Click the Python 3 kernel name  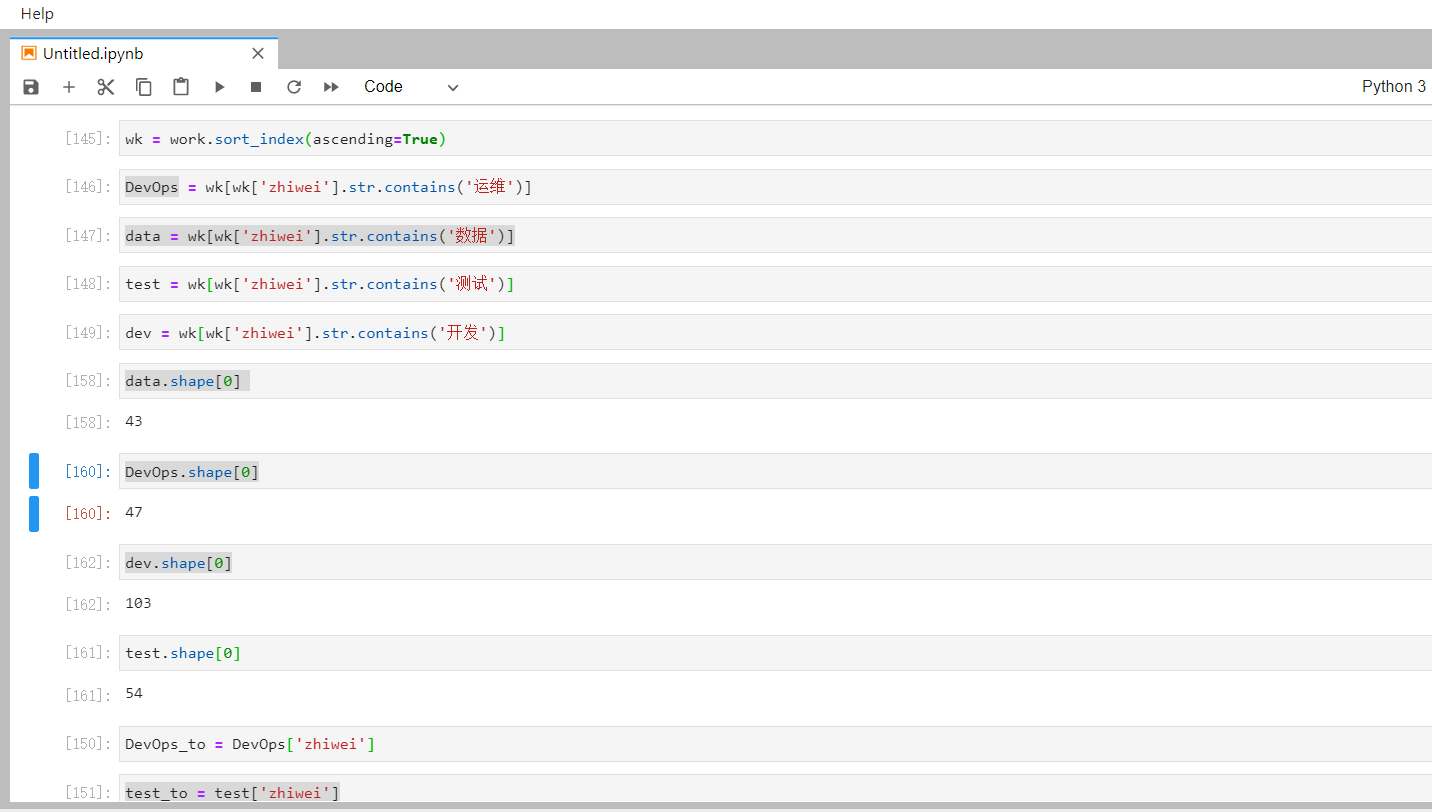pos(1394,87)
